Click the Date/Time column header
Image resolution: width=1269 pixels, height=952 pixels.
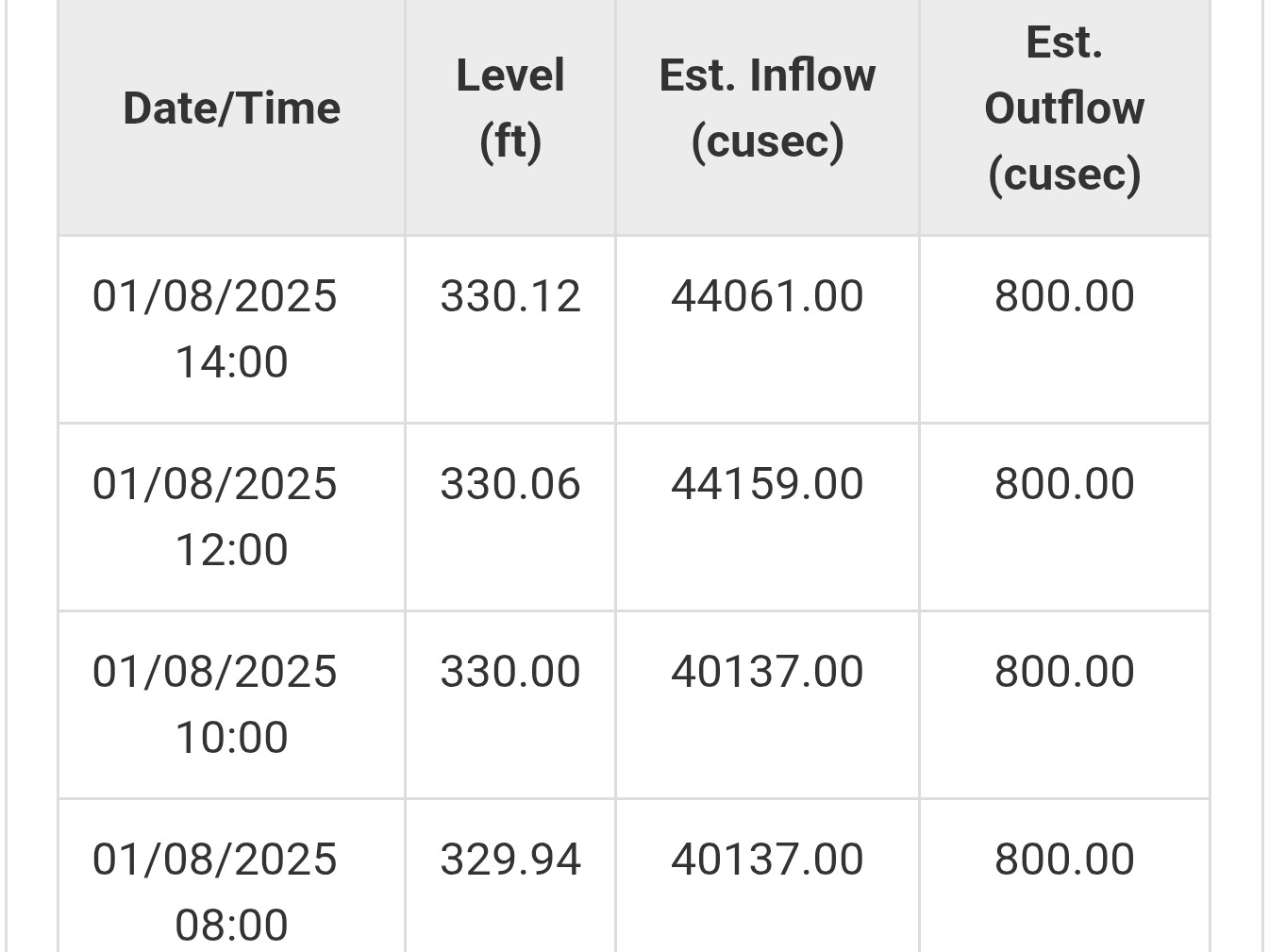(x=231, y=109)
